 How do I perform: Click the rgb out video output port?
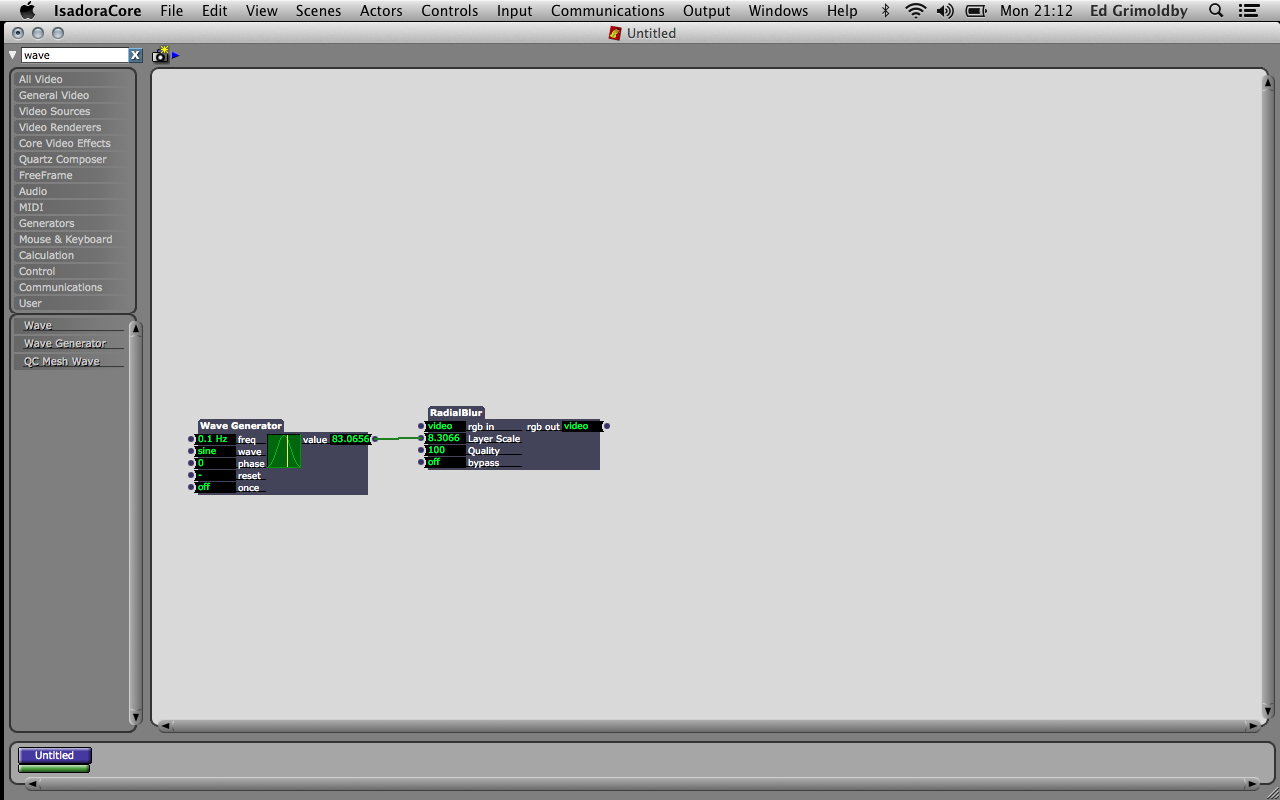click(x=607, y=426)
